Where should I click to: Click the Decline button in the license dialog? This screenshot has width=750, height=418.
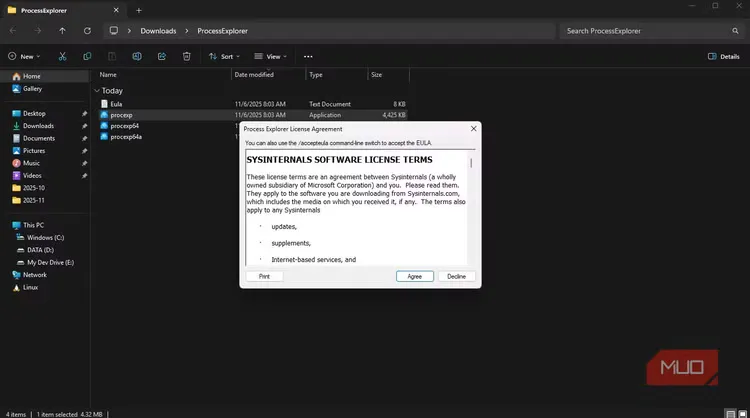456,276
